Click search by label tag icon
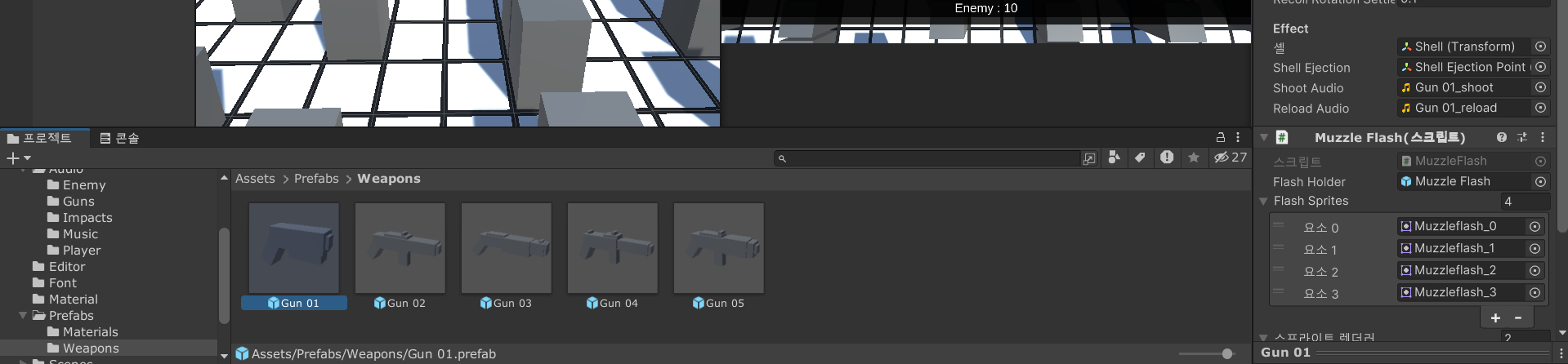The width and height of the screenshot is (1568, 364). pos(1140,158)
